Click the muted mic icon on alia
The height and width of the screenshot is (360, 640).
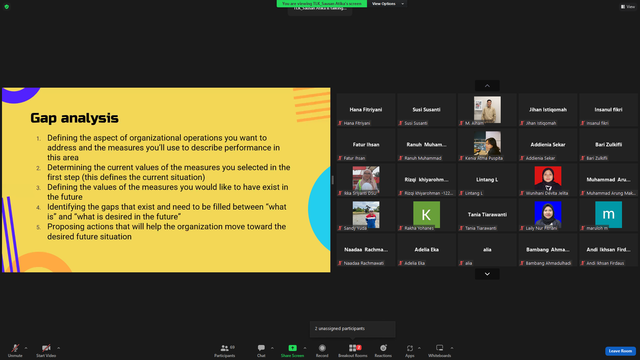(x=461, y=263)
